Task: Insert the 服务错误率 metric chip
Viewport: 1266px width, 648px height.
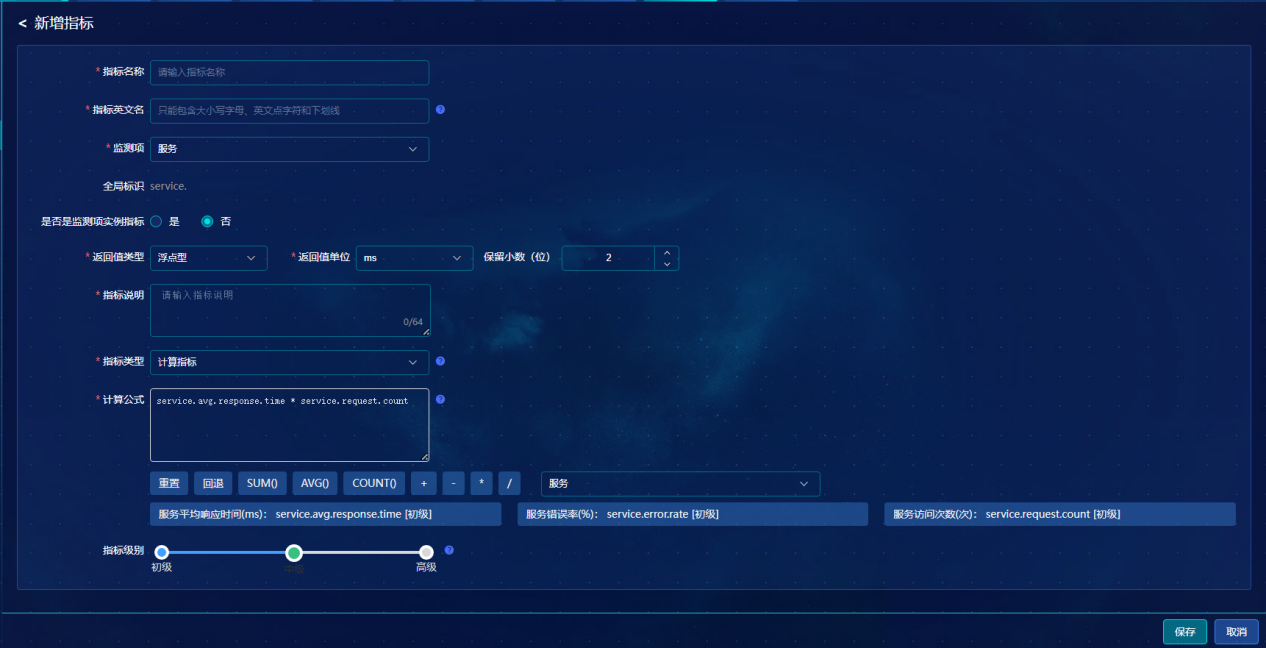Action: pyautogui.click(x=692, y=514)
